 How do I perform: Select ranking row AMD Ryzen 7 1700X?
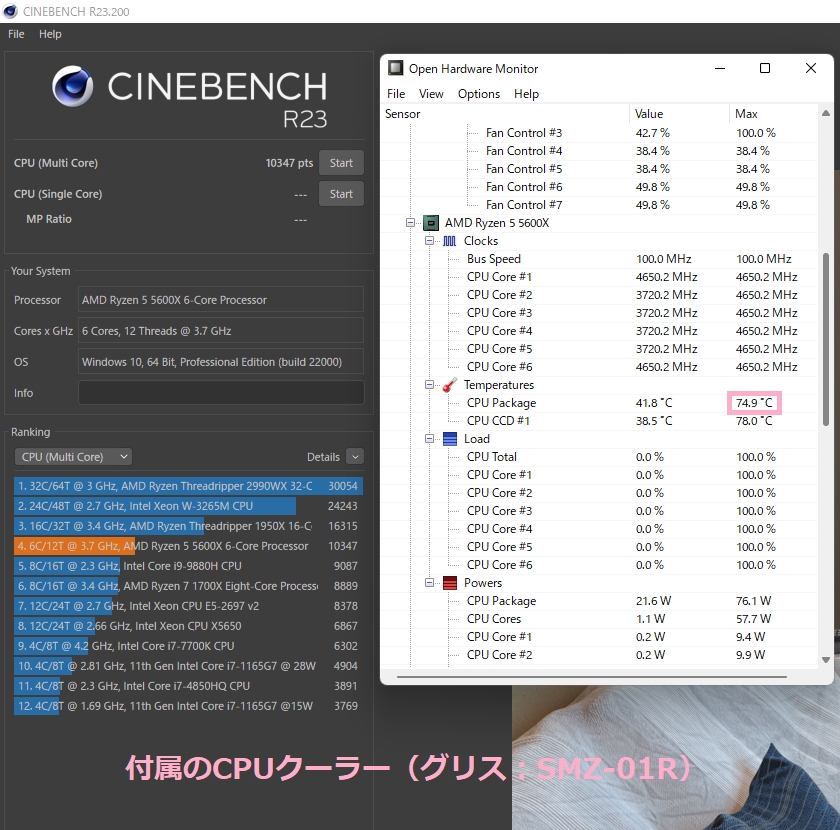coord(188,586)
